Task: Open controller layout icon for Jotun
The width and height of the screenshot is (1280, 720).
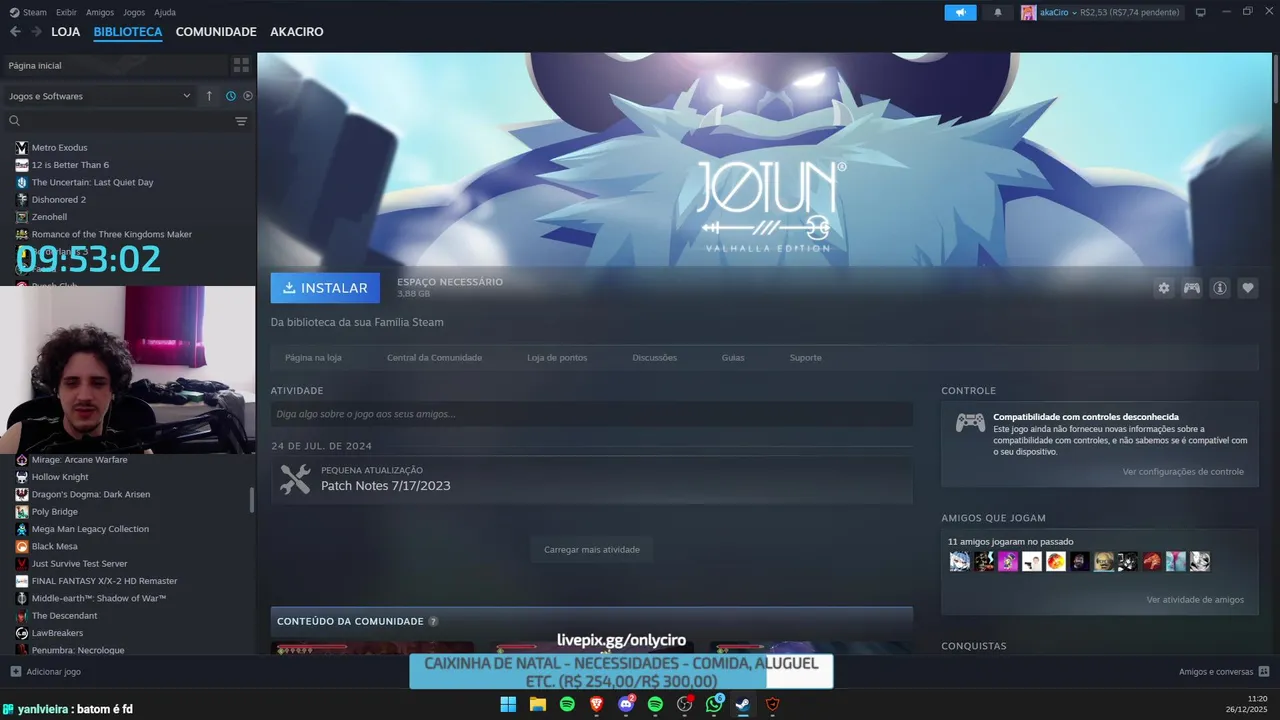Action: [1192, 288]
